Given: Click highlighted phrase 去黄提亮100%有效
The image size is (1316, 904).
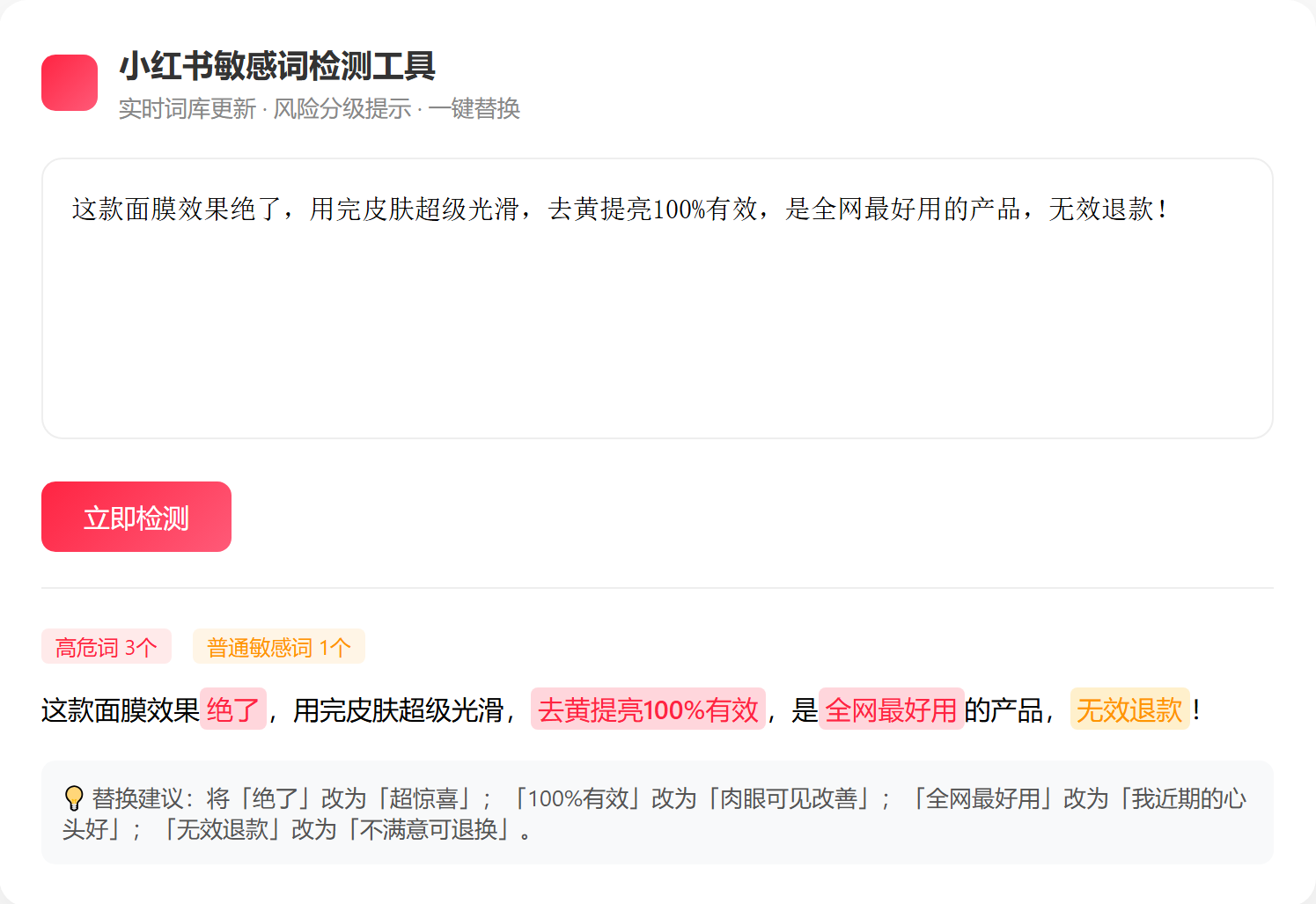Looking at the screenshot, I should coord(648,709).
